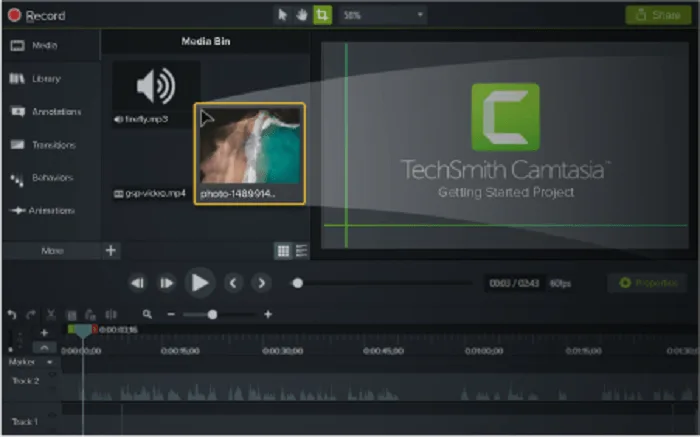Select the gsp-video.mp4 media item
The height and width of the screenshot is (437, 700).
[151, 194]
